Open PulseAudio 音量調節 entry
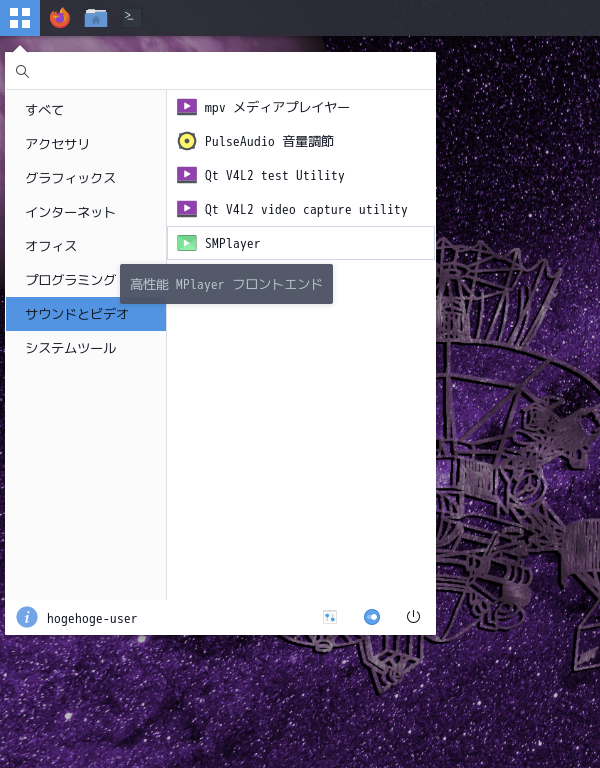600x768 pixels. [x=301, y=141]
